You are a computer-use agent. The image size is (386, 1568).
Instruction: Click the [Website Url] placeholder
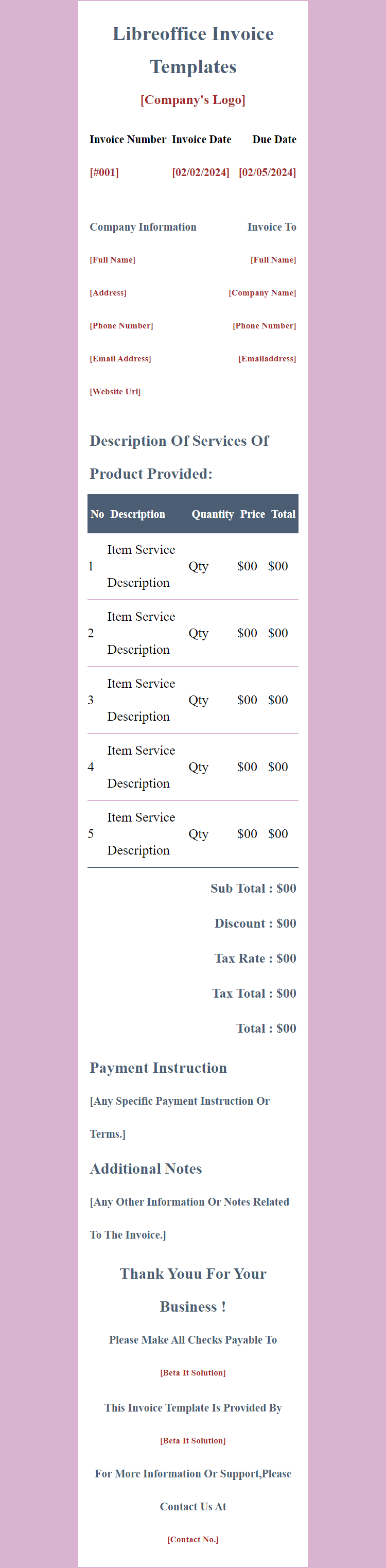tap(115, 391)
